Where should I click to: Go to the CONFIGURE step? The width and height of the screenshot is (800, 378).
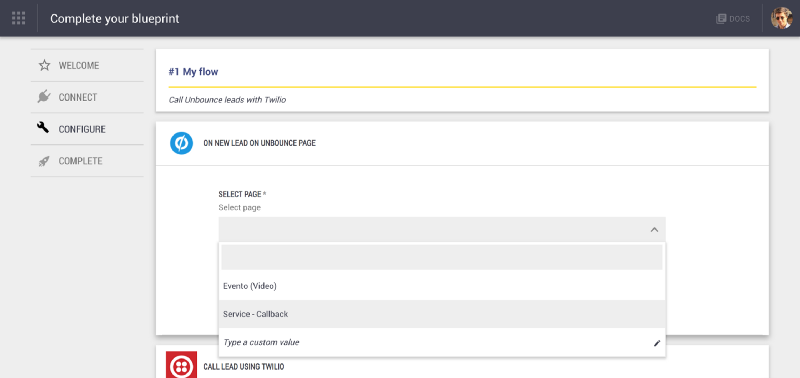(87, 129)
